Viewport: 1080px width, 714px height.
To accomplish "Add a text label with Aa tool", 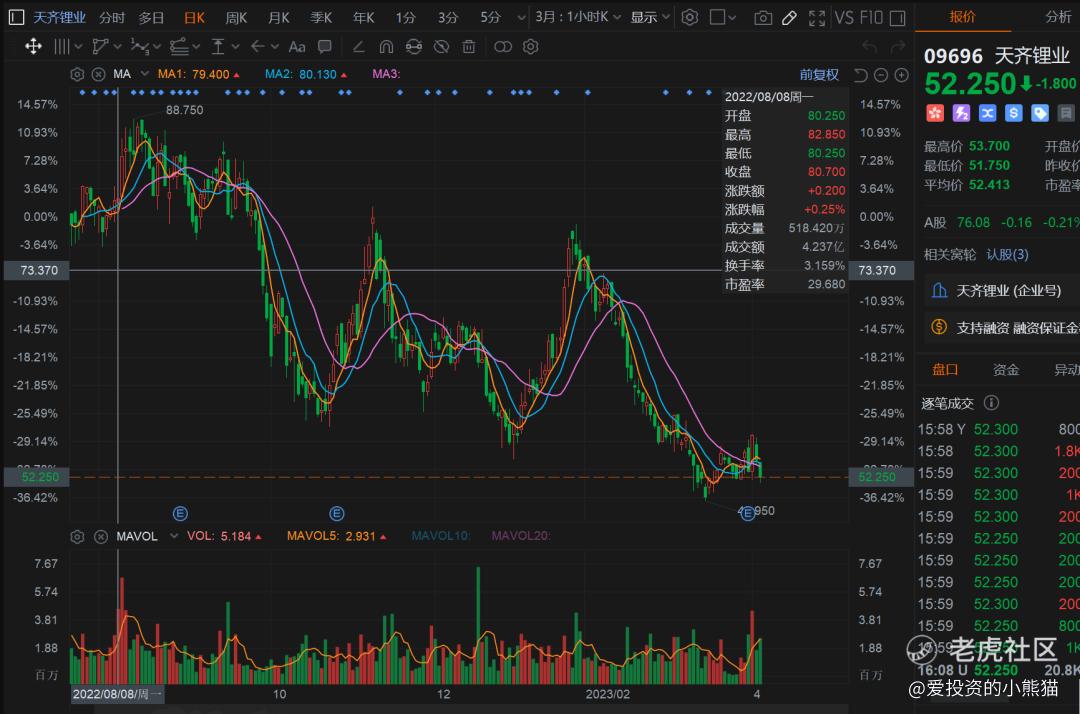I will tap(297, 47).
